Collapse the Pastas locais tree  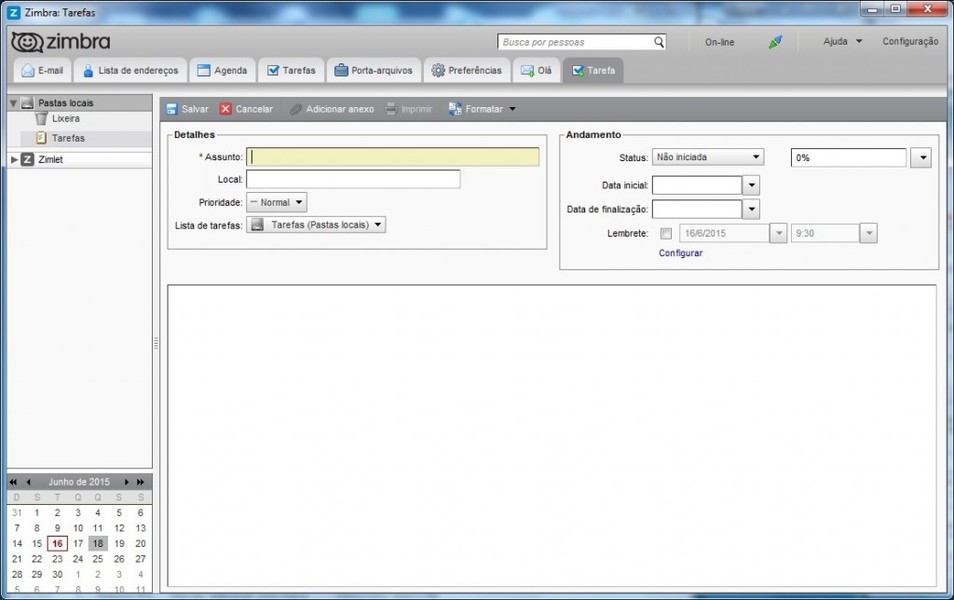coord(13,103)
